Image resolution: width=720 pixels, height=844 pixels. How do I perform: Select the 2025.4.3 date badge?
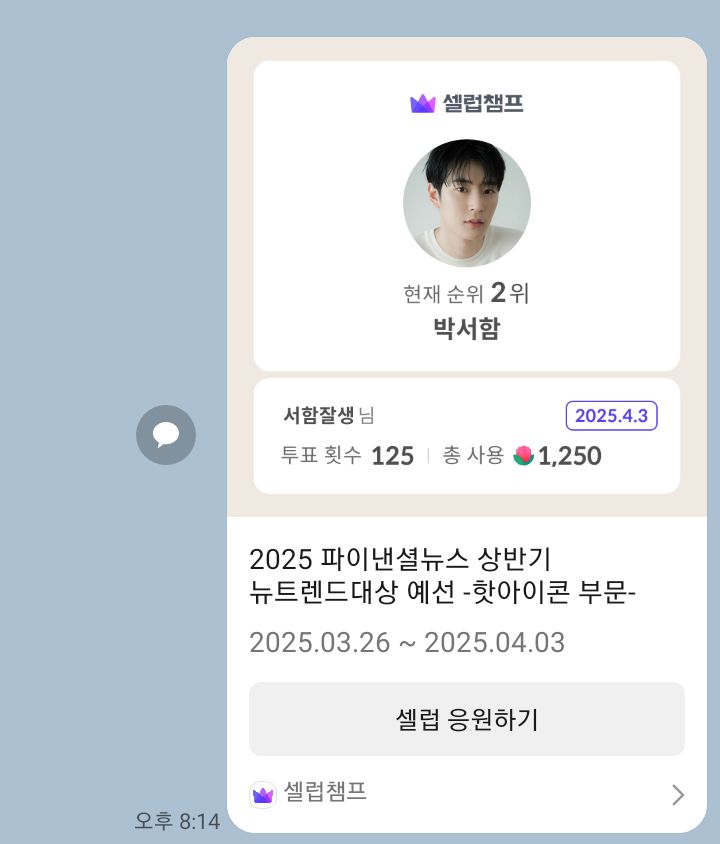611,416
